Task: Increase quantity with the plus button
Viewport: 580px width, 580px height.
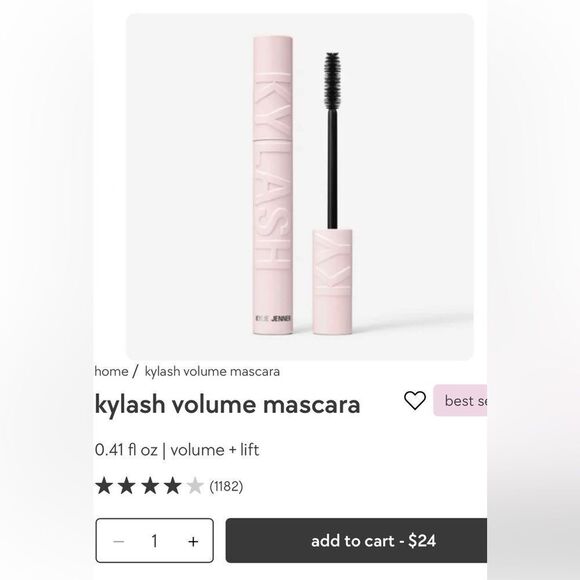Action: [193, 542]
